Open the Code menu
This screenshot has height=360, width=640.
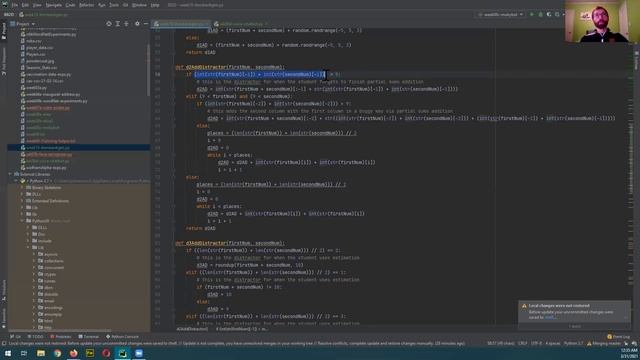click(x=71, y=5)
